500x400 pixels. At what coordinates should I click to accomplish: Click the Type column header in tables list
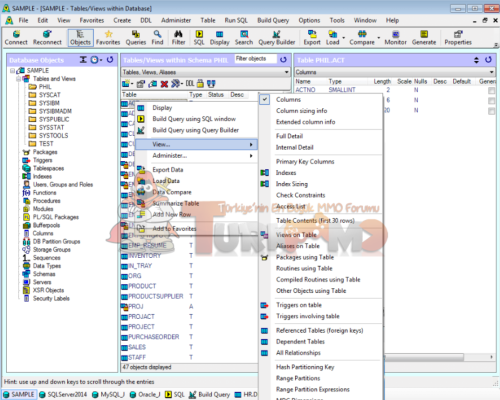[x=196, y=95]
